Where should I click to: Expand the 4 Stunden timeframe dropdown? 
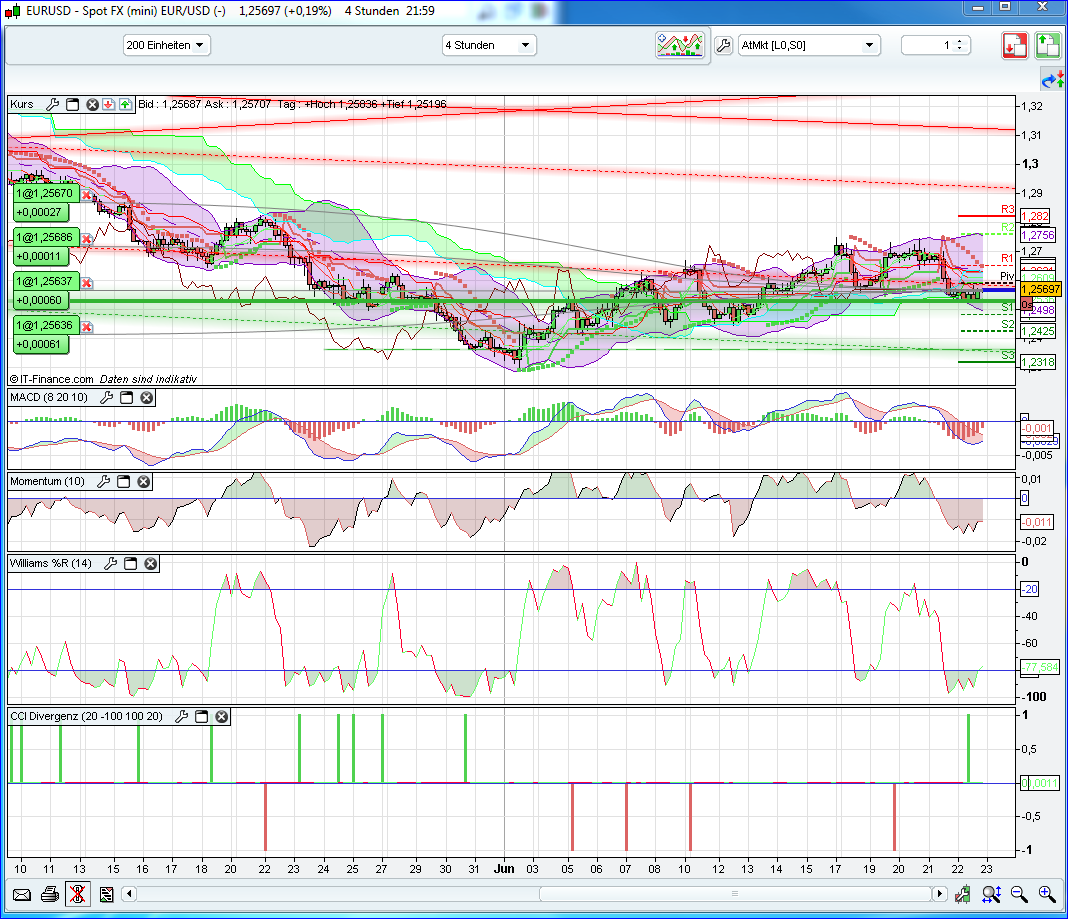[489, 45]
